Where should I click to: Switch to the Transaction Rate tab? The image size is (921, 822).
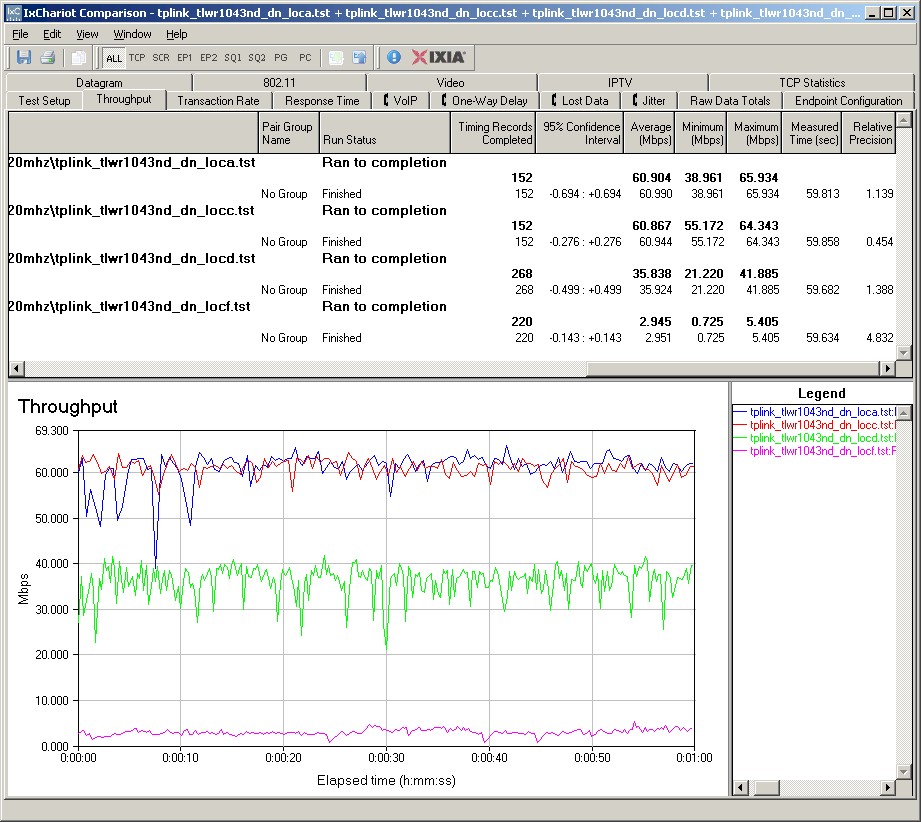[218, 100]
